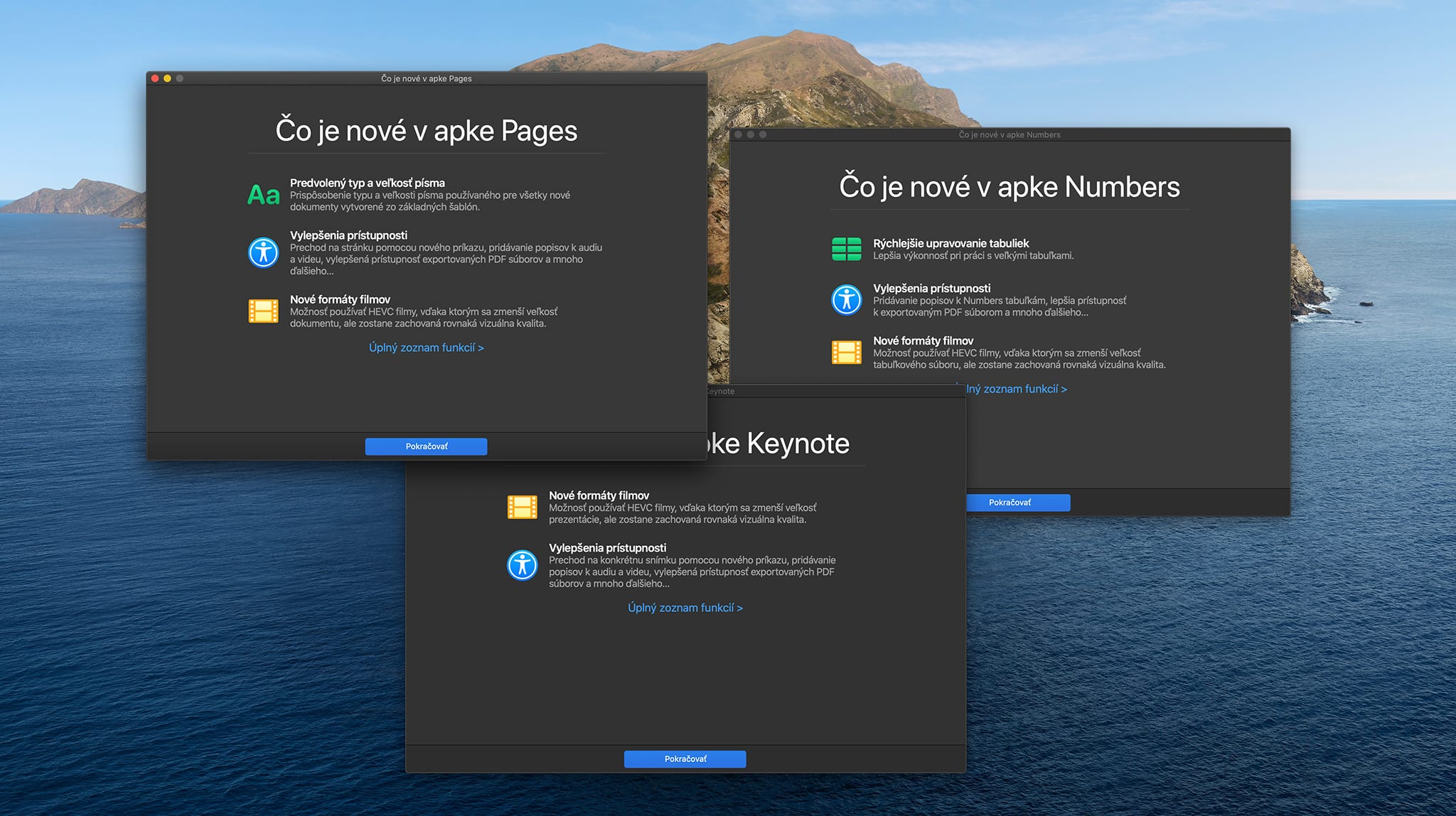Click 'Nové formáty filmov' heading in Numbers window
This screenshot has width=1456, height=816.
point(924,340)
